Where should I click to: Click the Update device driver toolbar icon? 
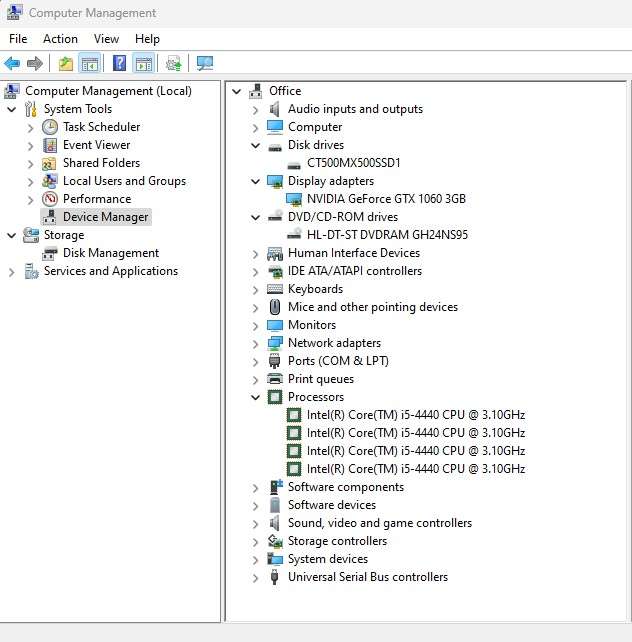click(x=174, y=63)
